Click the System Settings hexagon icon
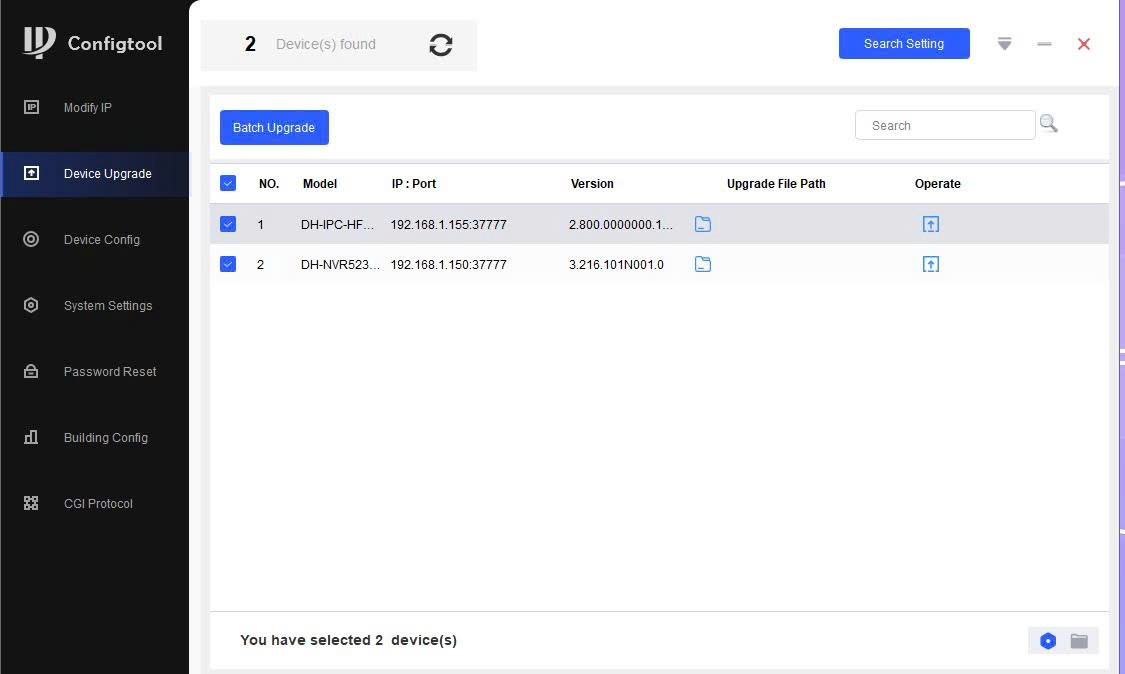The height and width of the screenshot is (674, 1125). [31, 305]
